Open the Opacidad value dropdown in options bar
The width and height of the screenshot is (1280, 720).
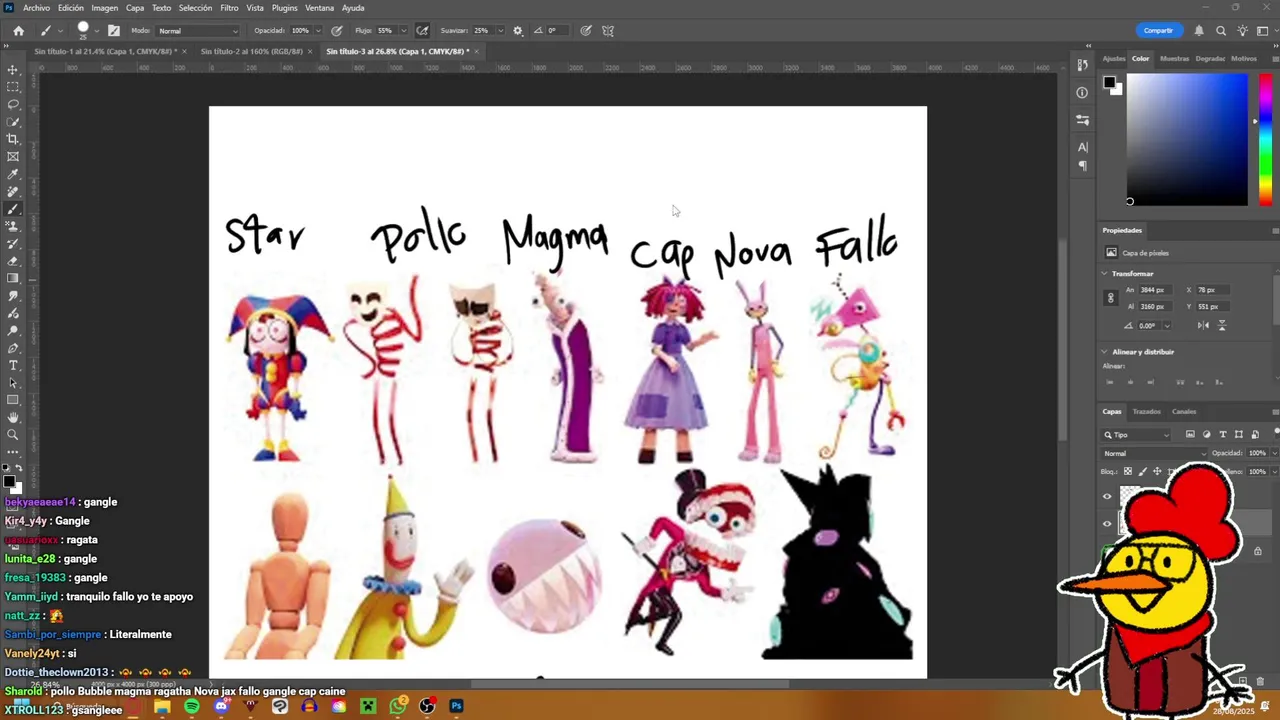[x=318, y=30]
